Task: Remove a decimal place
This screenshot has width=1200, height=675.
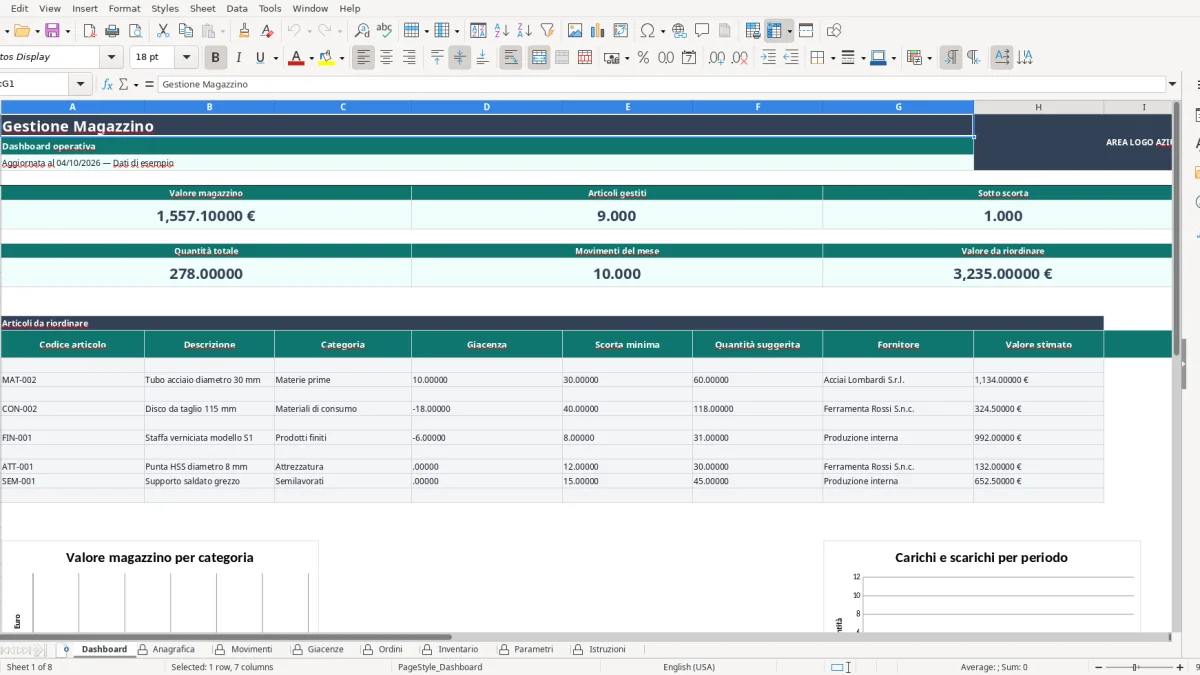Action: pos(740,58)
